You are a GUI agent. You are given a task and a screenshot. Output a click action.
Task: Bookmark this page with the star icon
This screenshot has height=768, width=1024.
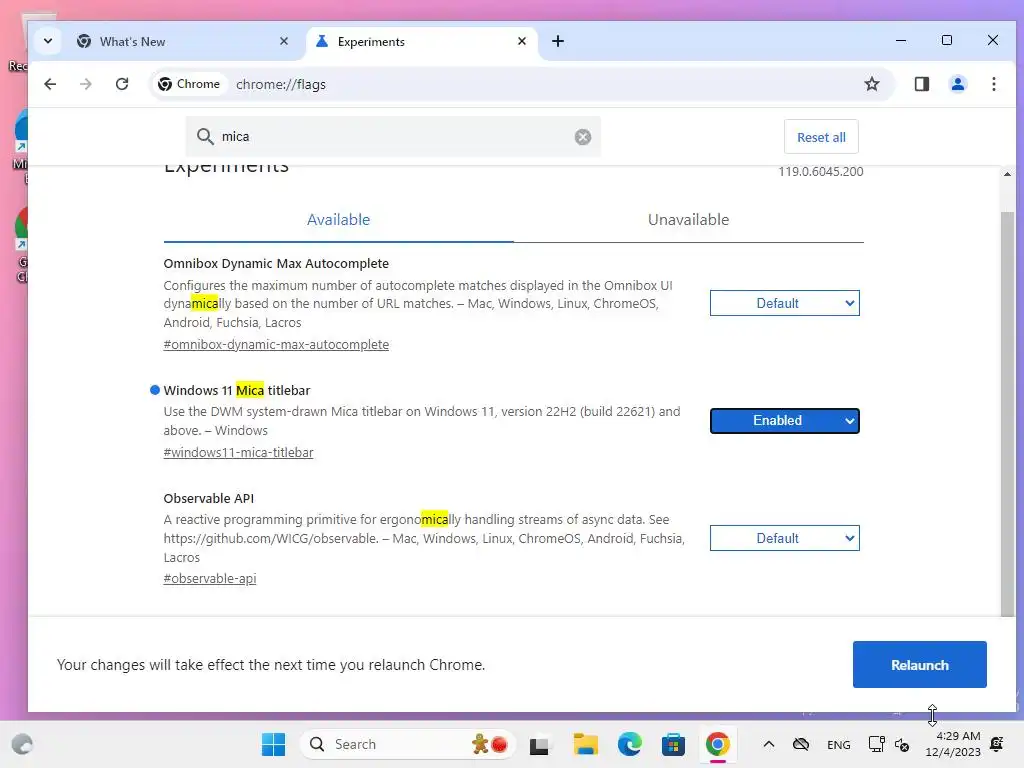tap(872, 84)
